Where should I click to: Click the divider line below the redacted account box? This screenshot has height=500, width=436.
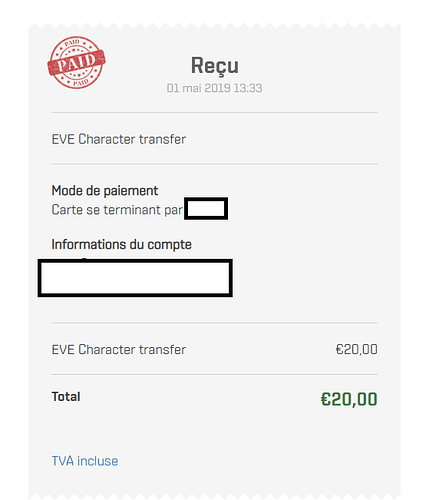[x=214, y=323]
